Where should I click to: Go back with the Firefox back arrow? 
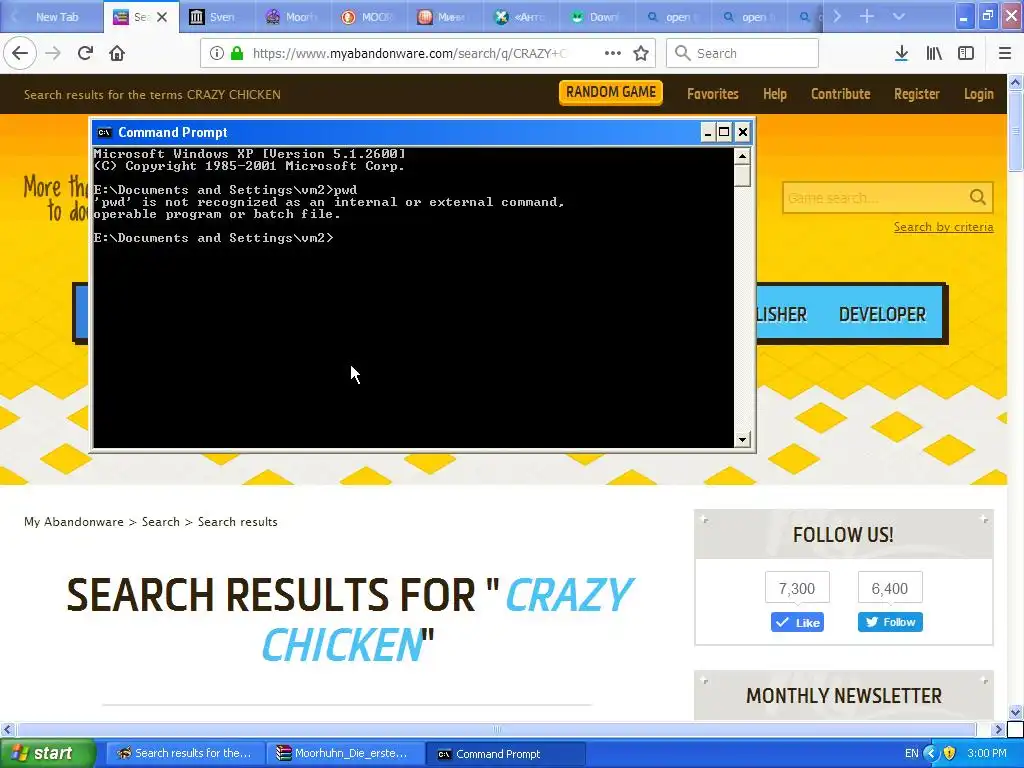[20, 53]
